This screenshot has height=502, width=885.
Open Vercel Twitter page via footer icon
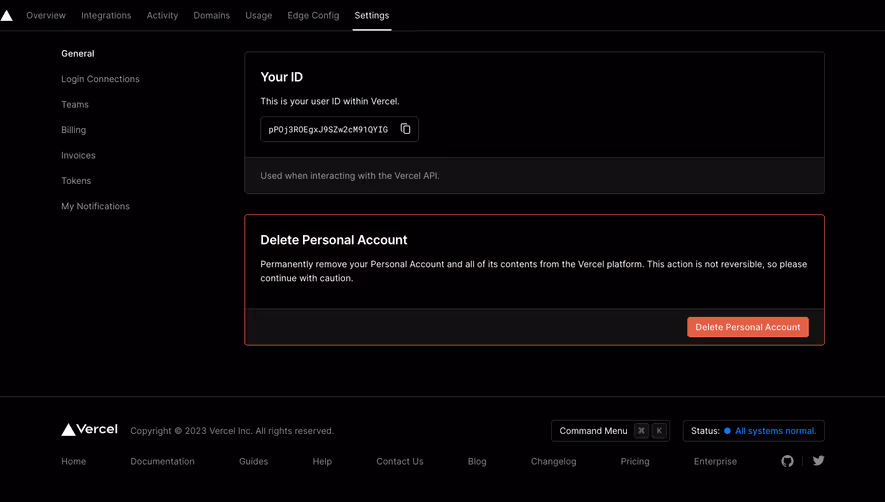pos(818,461)
